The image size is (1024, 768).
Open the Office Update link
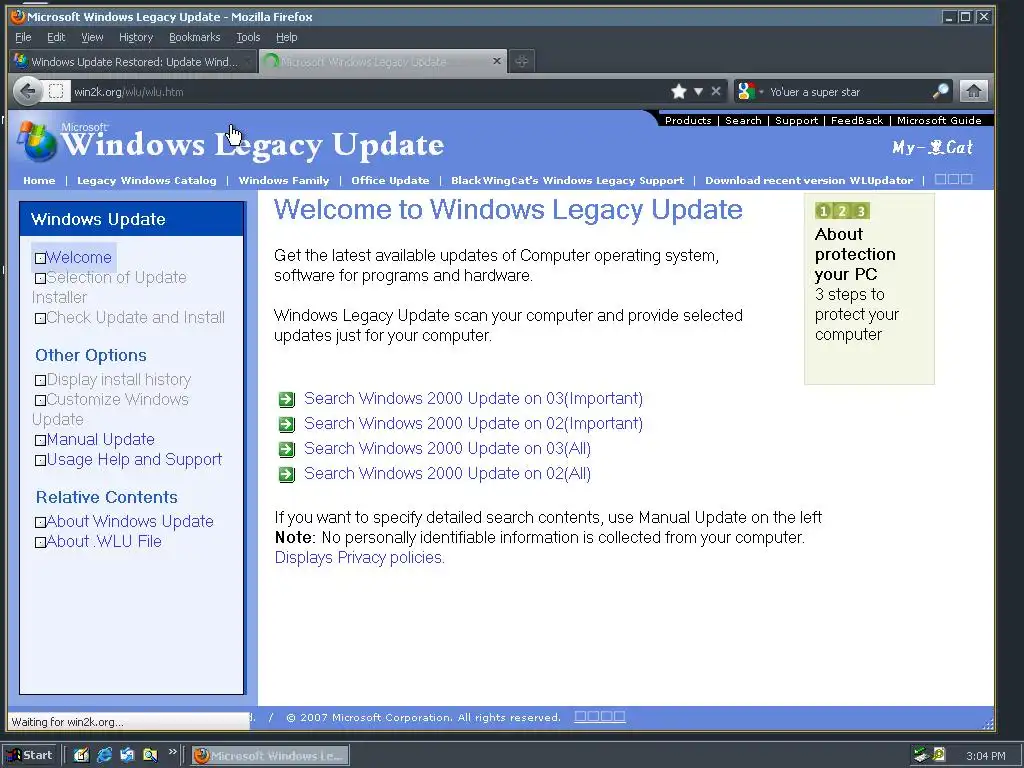[390, 180]
